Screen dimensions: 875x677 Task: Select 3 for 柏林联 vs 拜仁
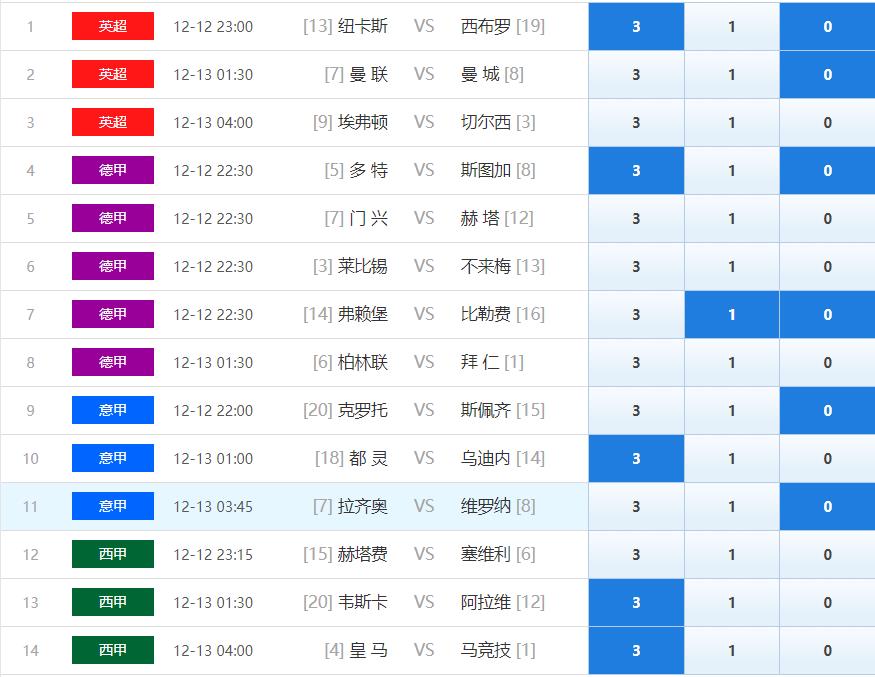(636, 362)
